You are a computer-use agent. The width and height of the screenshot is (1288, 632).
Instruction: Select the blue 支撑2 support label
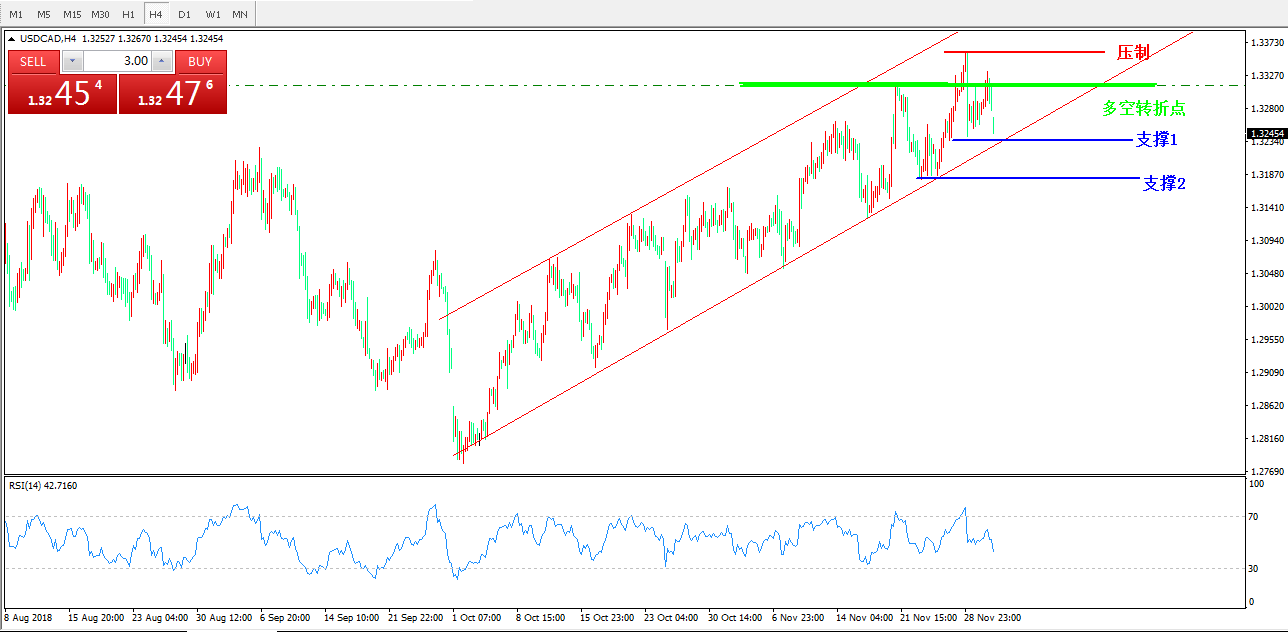coord(1164,183)
